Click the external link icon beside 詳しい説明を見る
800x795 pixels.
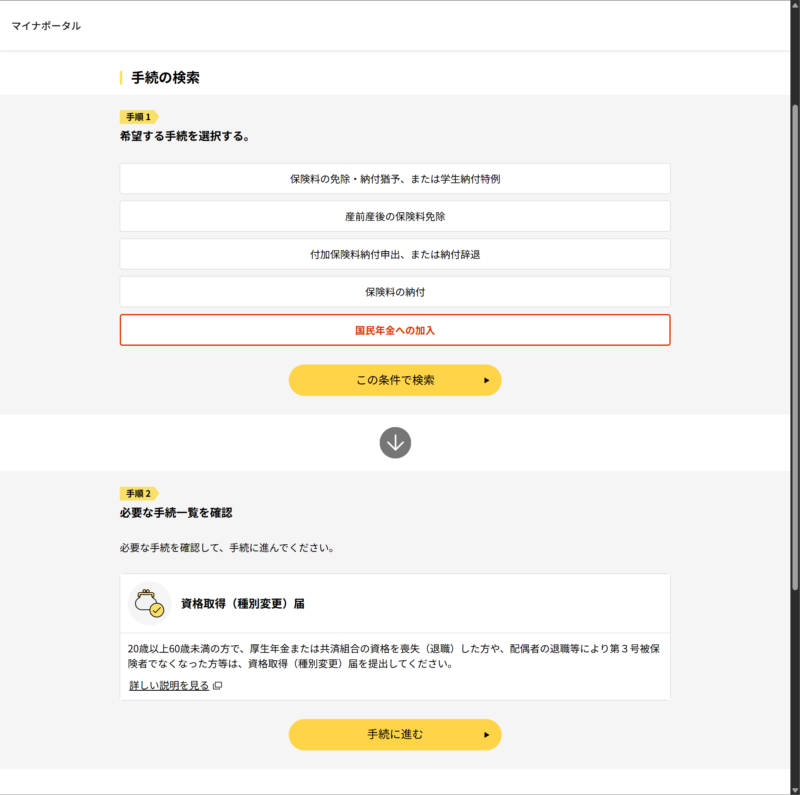[218, 686]
